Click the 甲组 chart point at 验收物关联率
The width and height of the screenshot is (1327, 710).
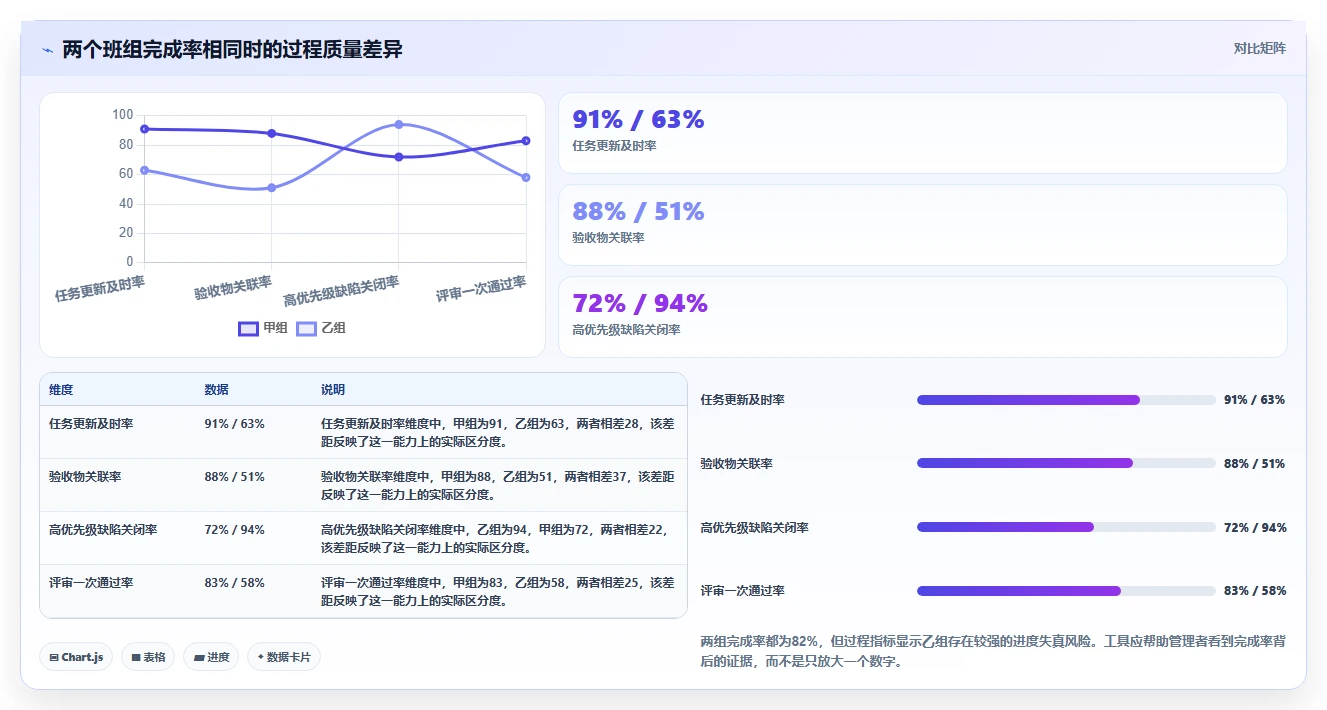click(272, 133)
